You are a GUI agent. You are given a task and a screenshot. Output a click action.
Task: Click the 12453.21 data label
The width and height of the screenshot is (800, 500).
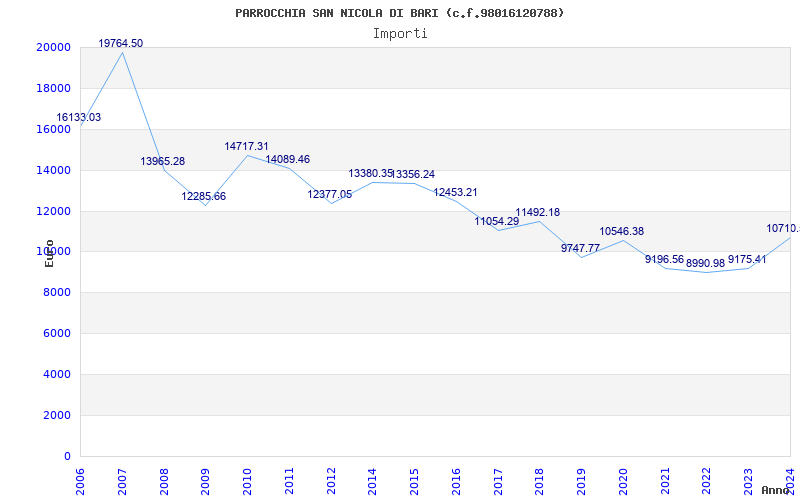click(x=456, y=192)
